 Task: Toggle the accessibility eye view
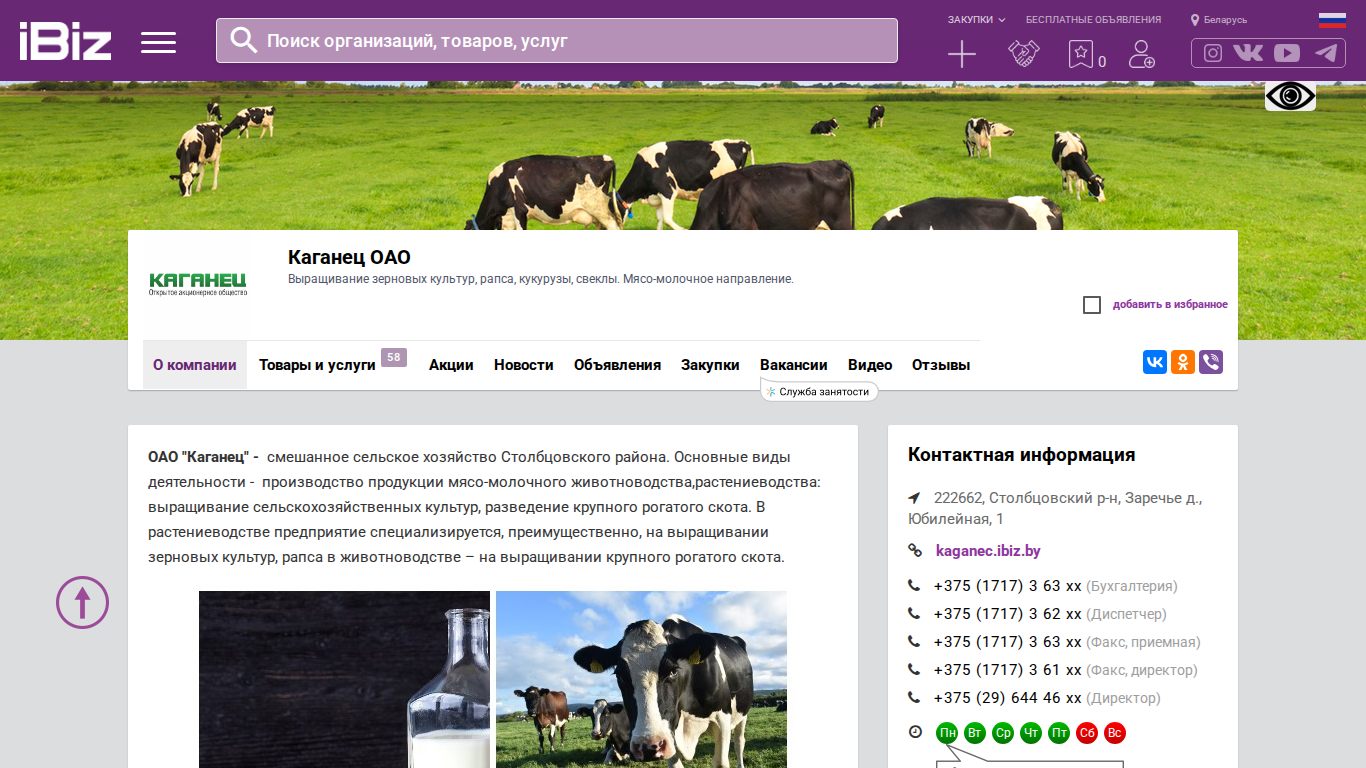pyautogui.click(x=1290, y=96)
